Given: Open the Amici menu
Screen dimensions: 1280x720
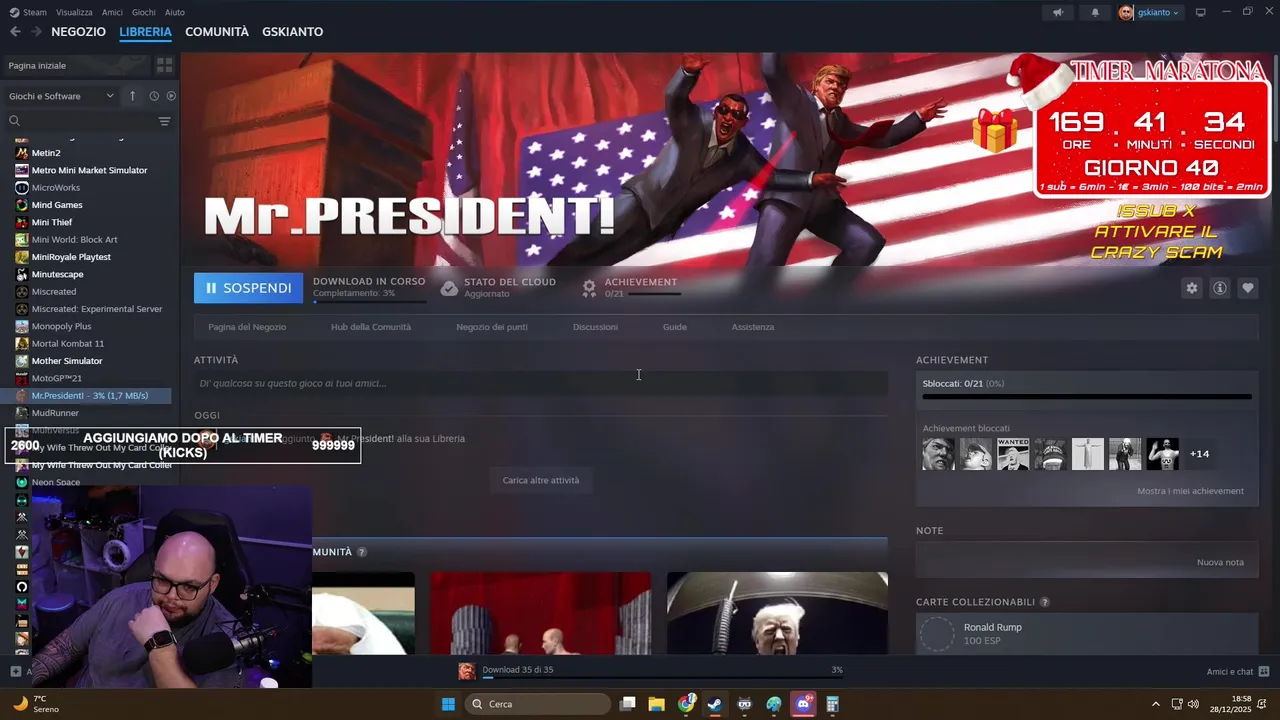Looking at the screenshot, I should click(113, 12).
